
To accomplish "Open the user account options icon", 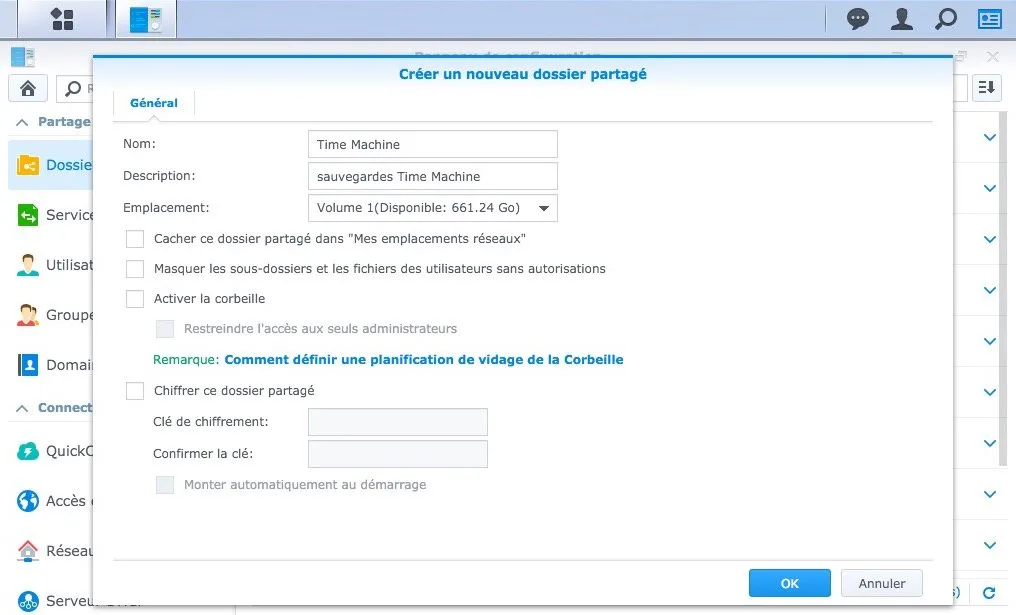I will pyautogui.click(x=902, y=19).
